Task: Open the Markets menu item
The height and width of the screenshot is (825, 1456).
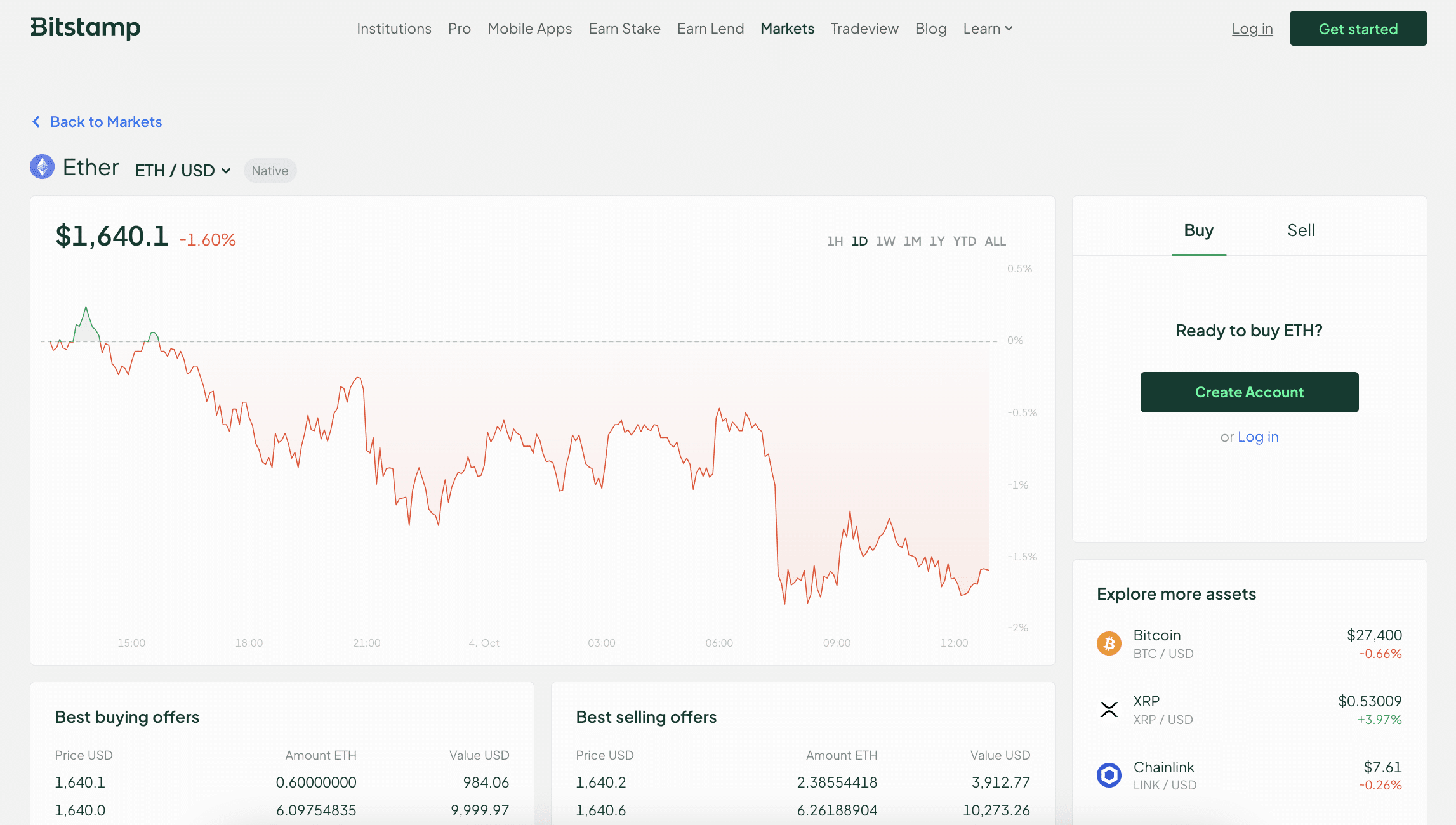Action: pos(787,28)
